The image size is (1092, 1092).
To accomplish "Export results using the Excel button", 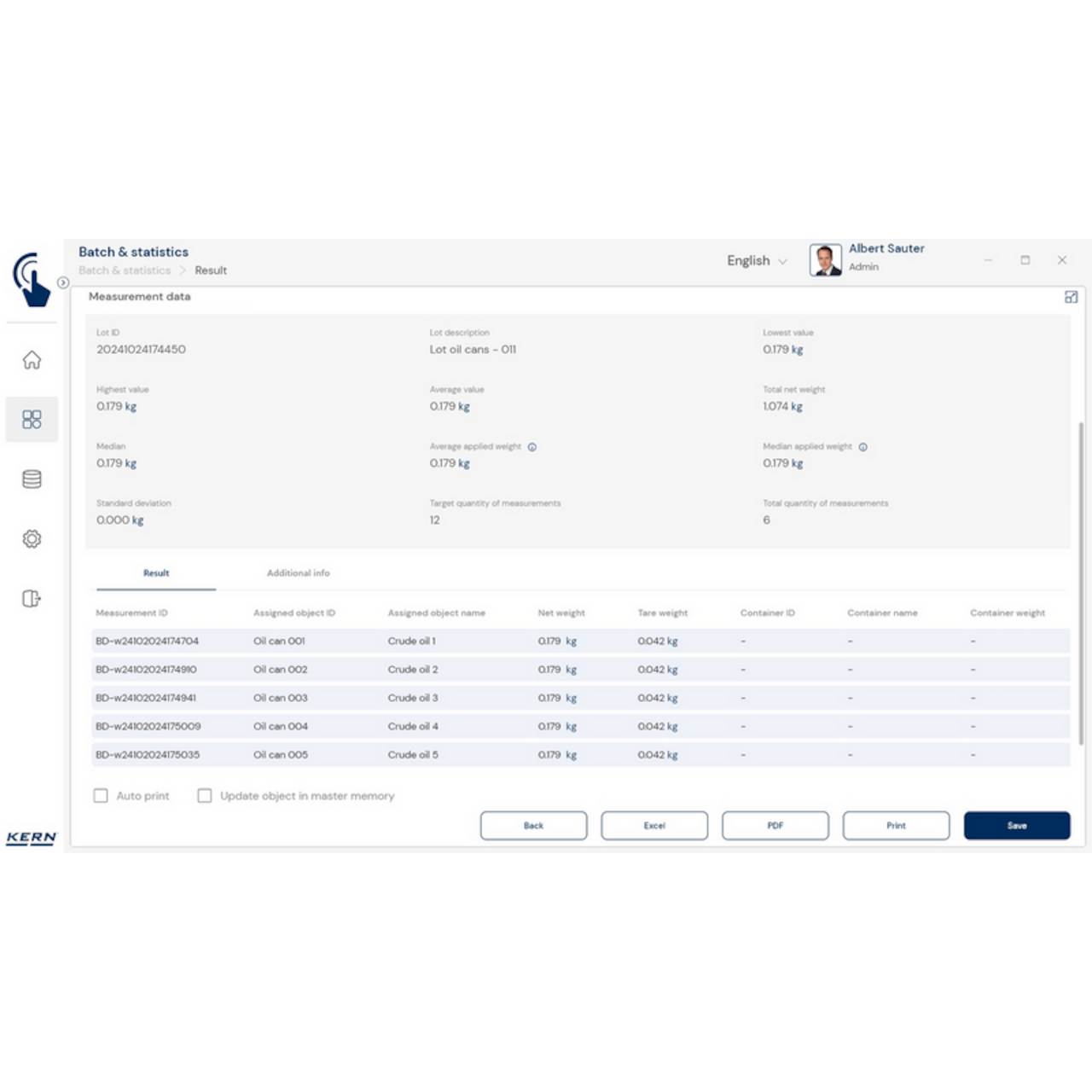I will click(654, 825).
